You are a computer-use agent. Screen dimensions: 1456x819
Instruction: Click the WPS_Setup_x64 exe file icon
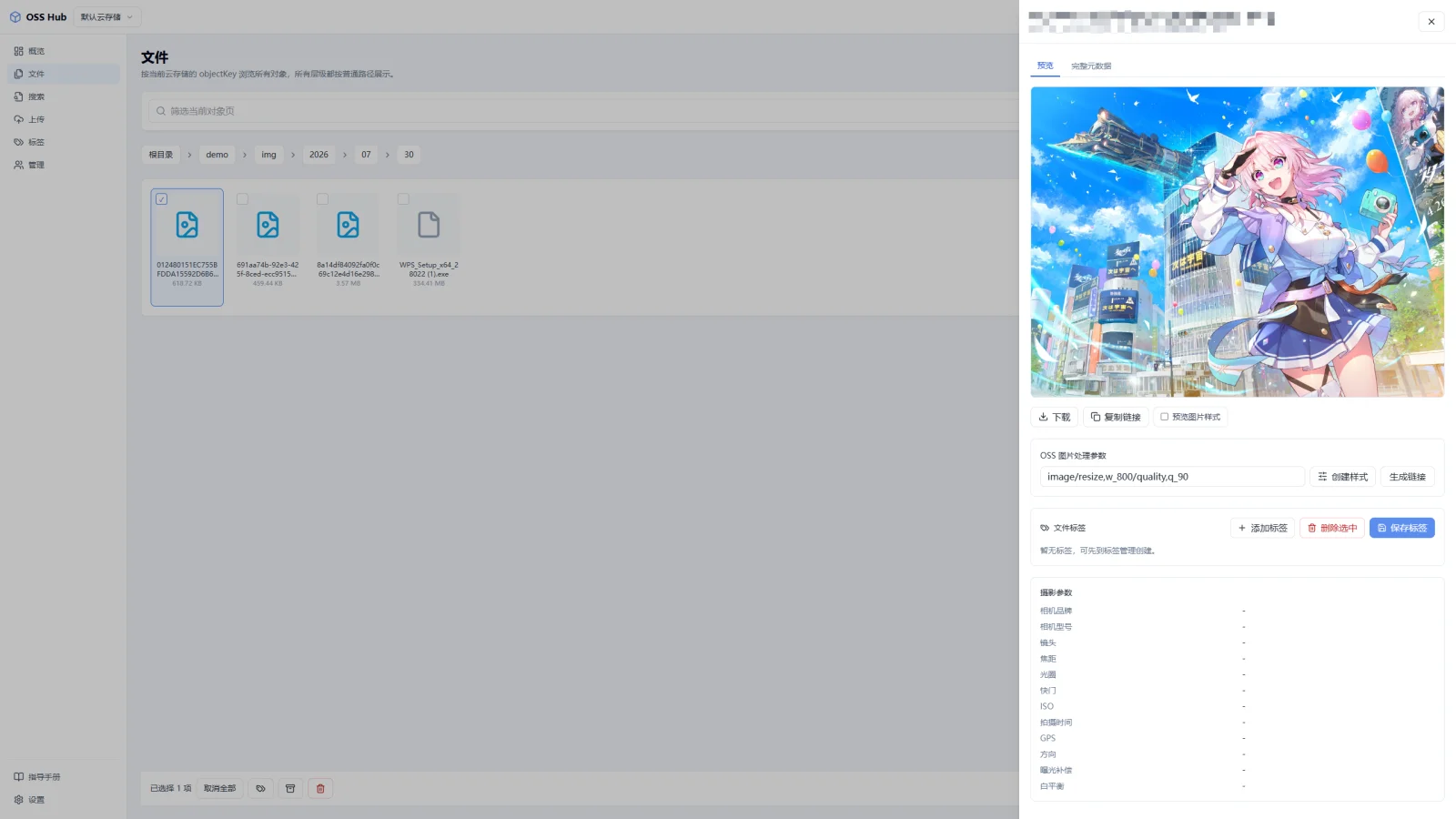[429, 225]
